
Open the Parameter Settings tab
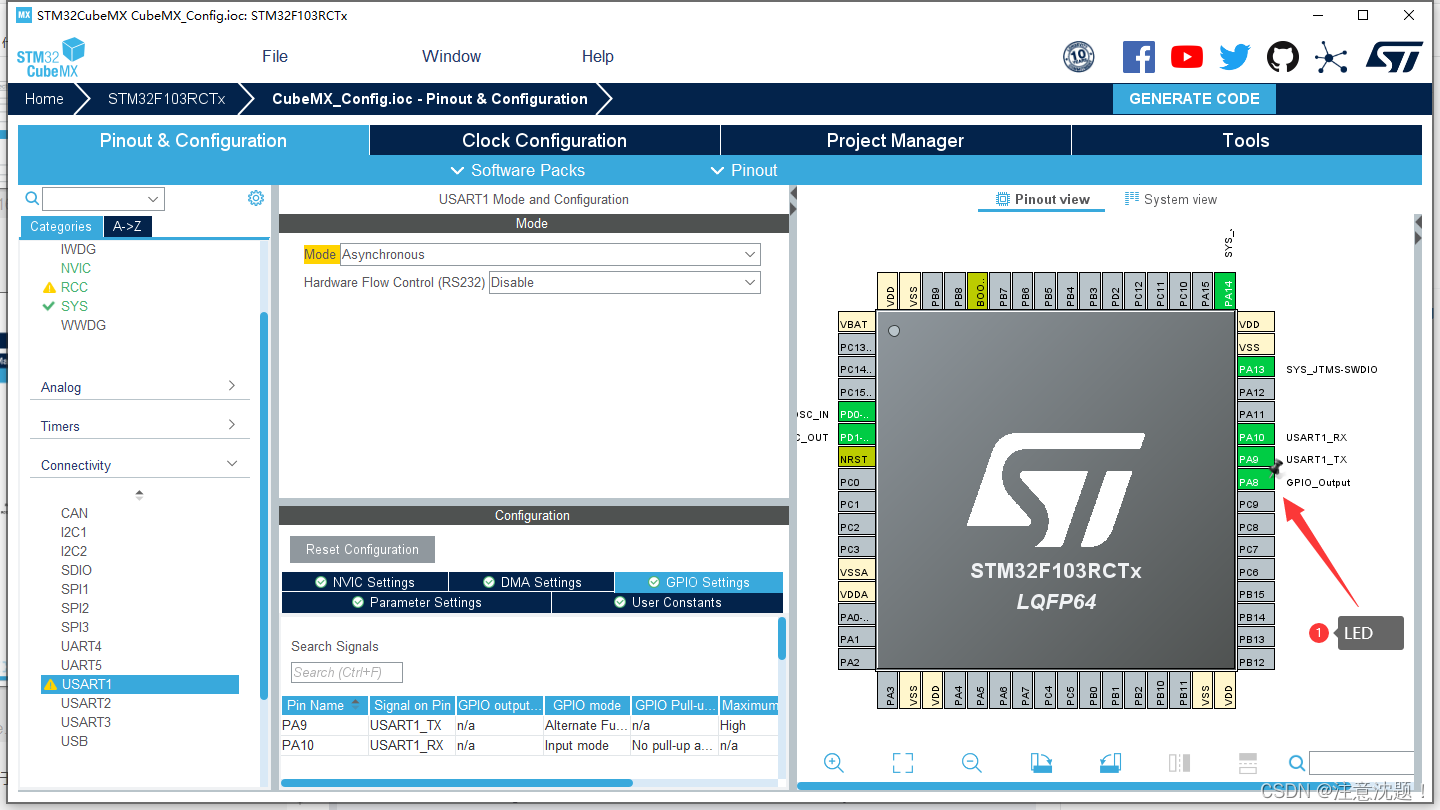coord(416,602)
